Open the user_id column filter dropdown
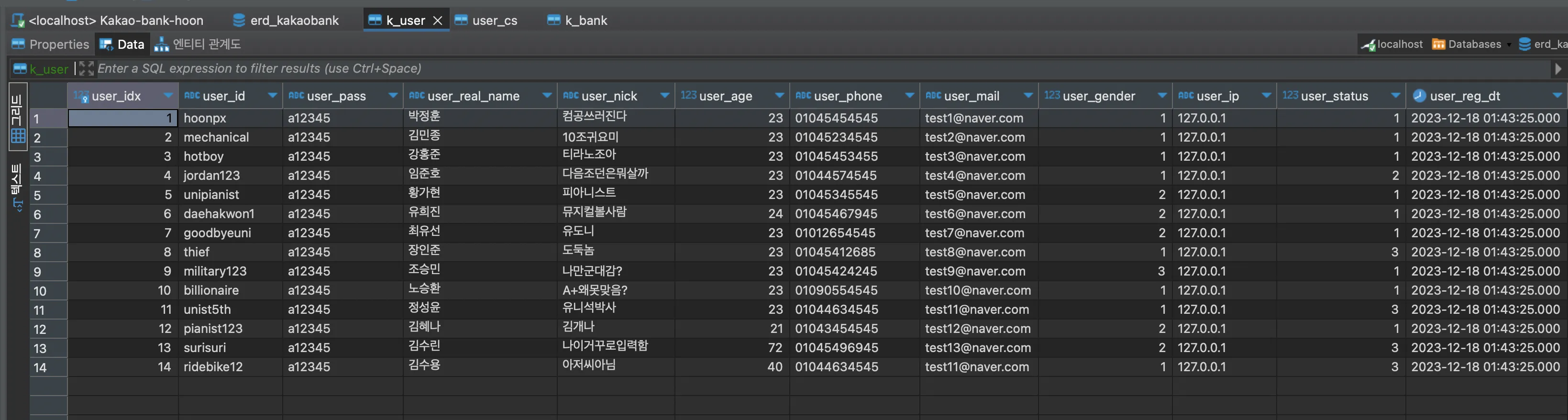1568x420 pixels. click(x=272, y=96)
